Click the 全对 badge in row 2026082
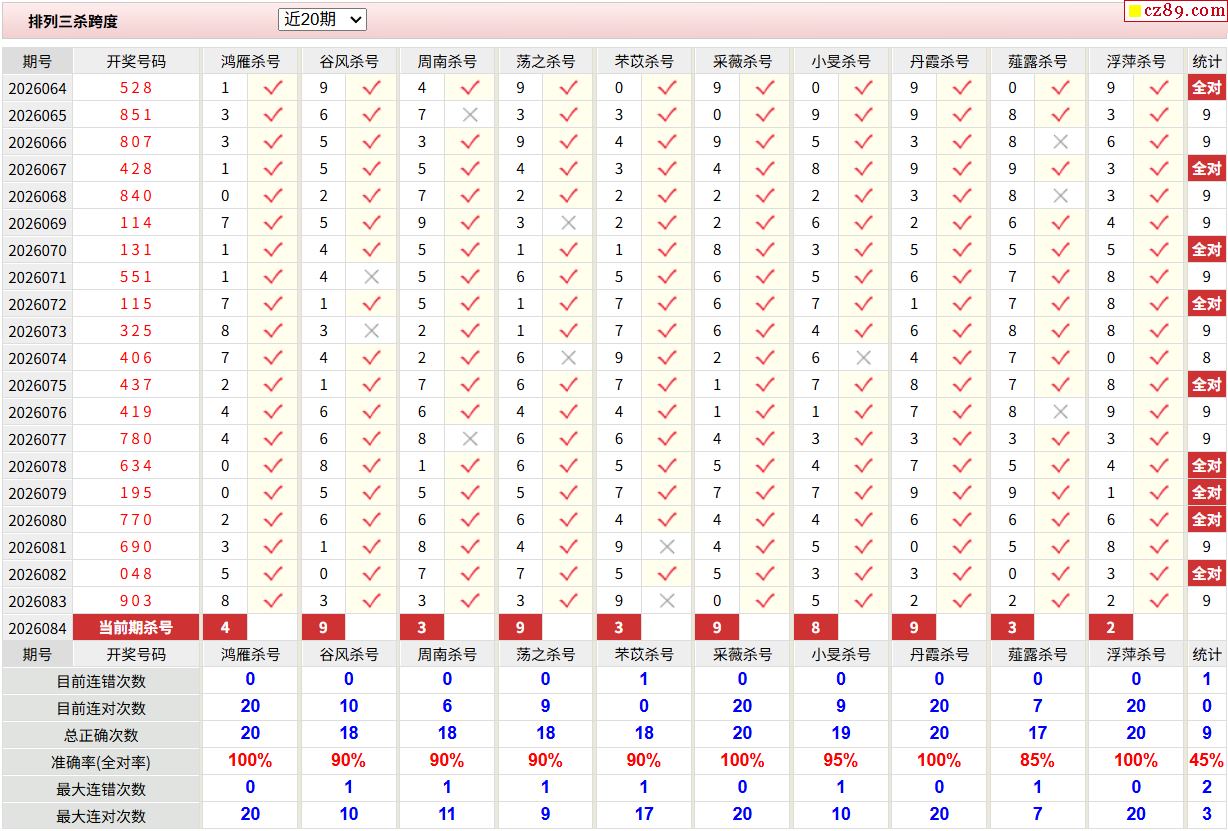 [x=1206, y=574]
